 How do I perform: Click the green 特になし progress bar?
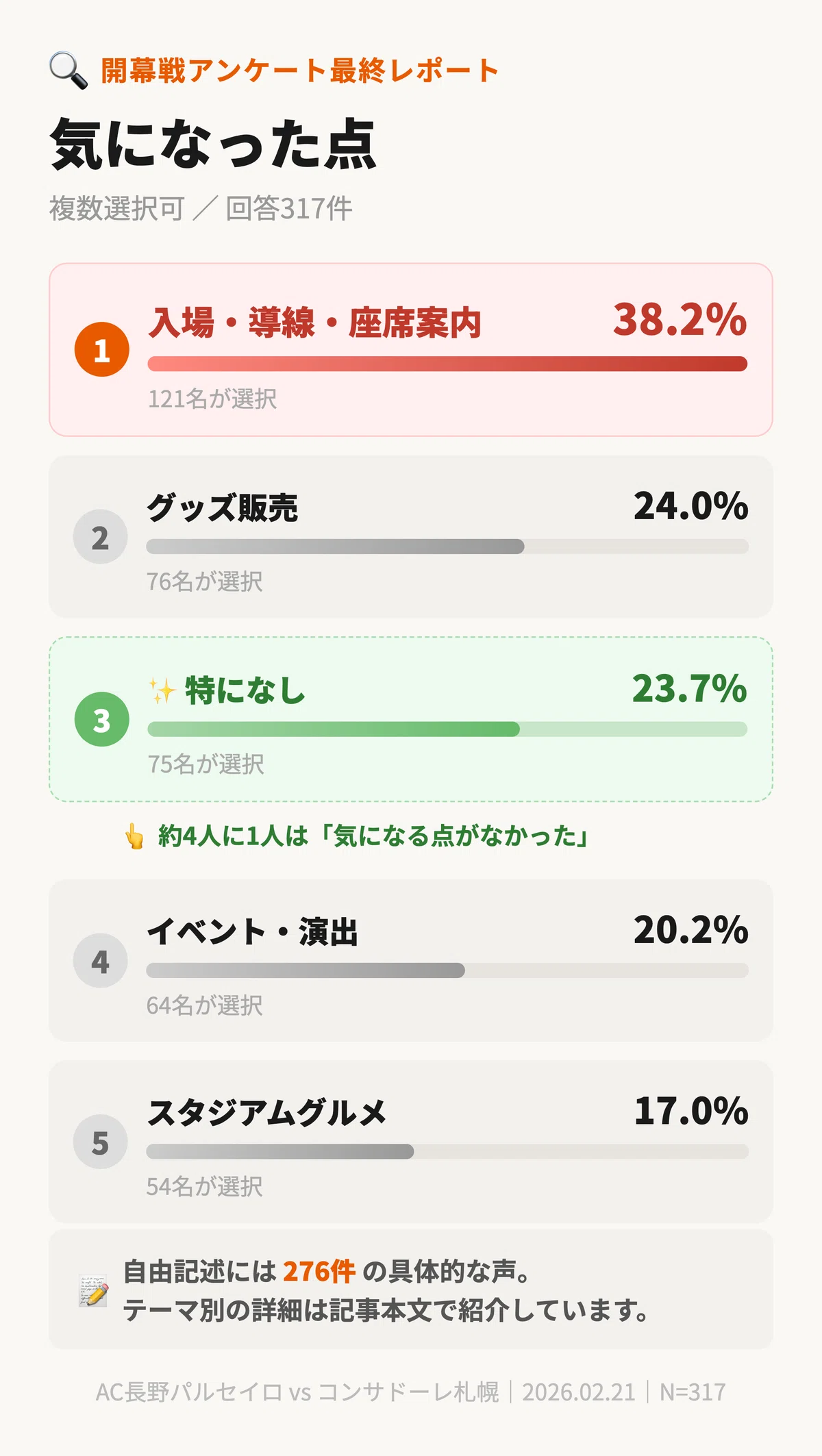pos(447,729)
